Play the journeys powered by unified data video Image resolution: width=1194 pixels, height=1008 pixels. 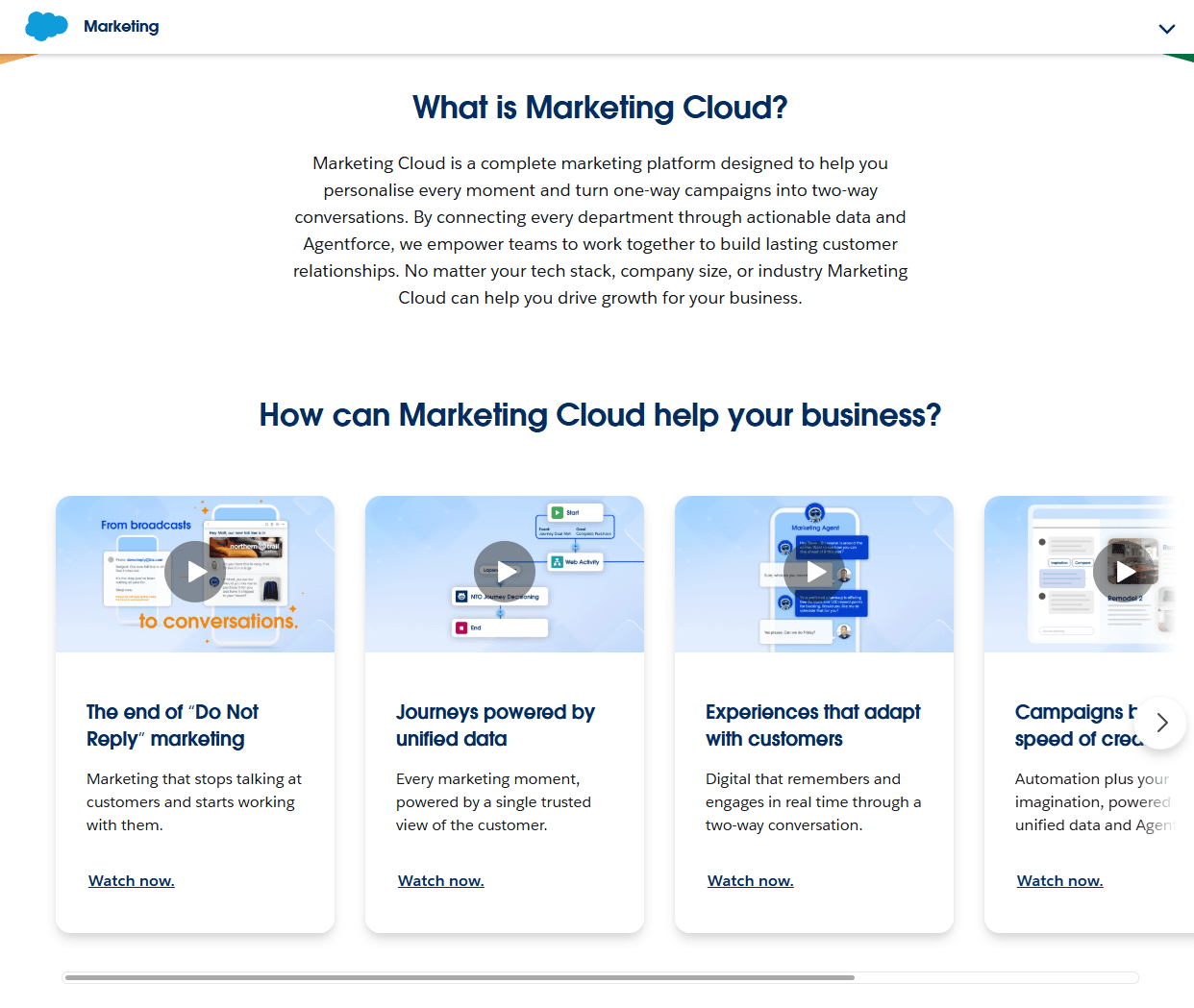[x=504, y=571]
